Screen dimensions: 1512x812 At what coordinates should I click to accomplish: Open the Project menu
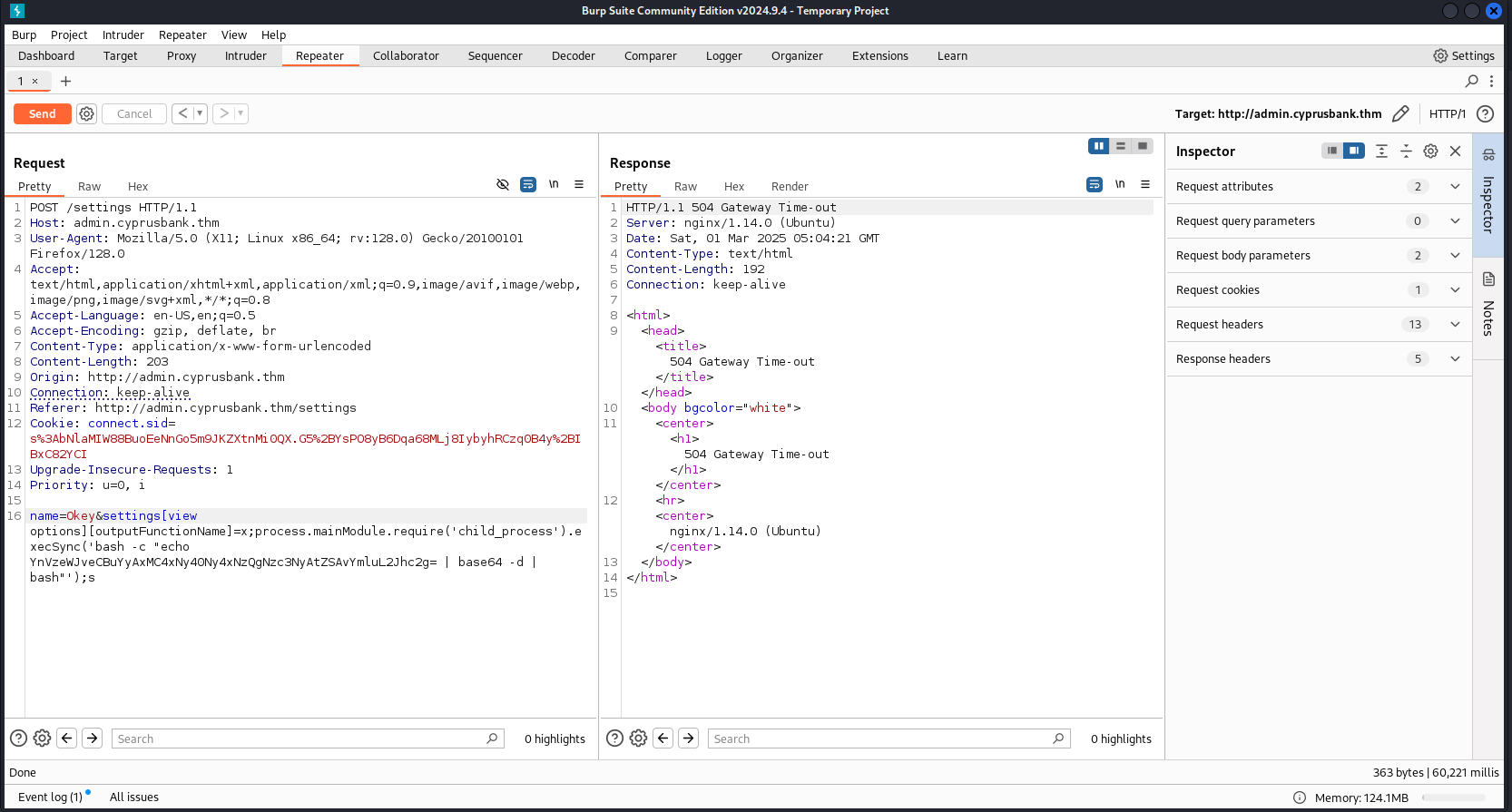tap(69, 34)
